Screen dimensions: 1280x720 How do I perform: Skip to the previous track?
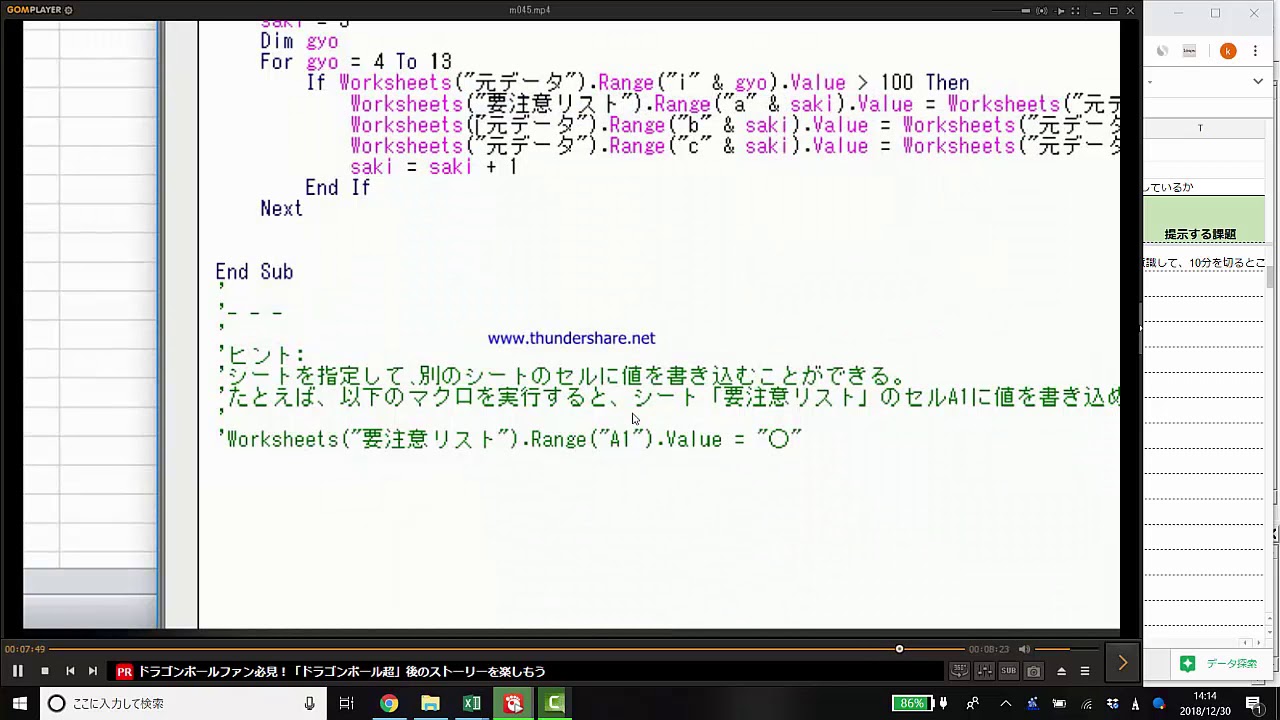click(x=70, y=671)
